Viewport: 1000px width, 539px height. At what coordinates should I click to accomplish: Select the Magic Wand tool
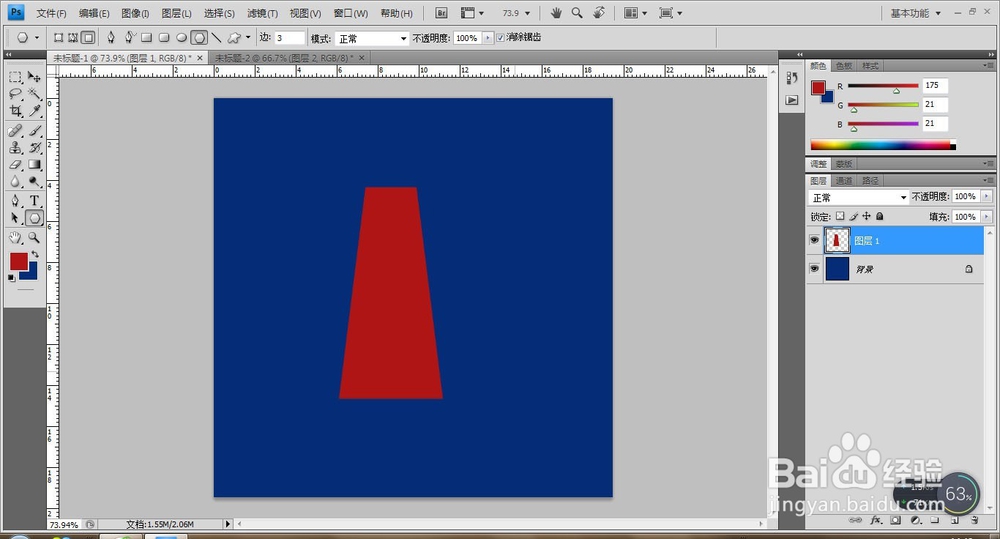tap(34, 94)
